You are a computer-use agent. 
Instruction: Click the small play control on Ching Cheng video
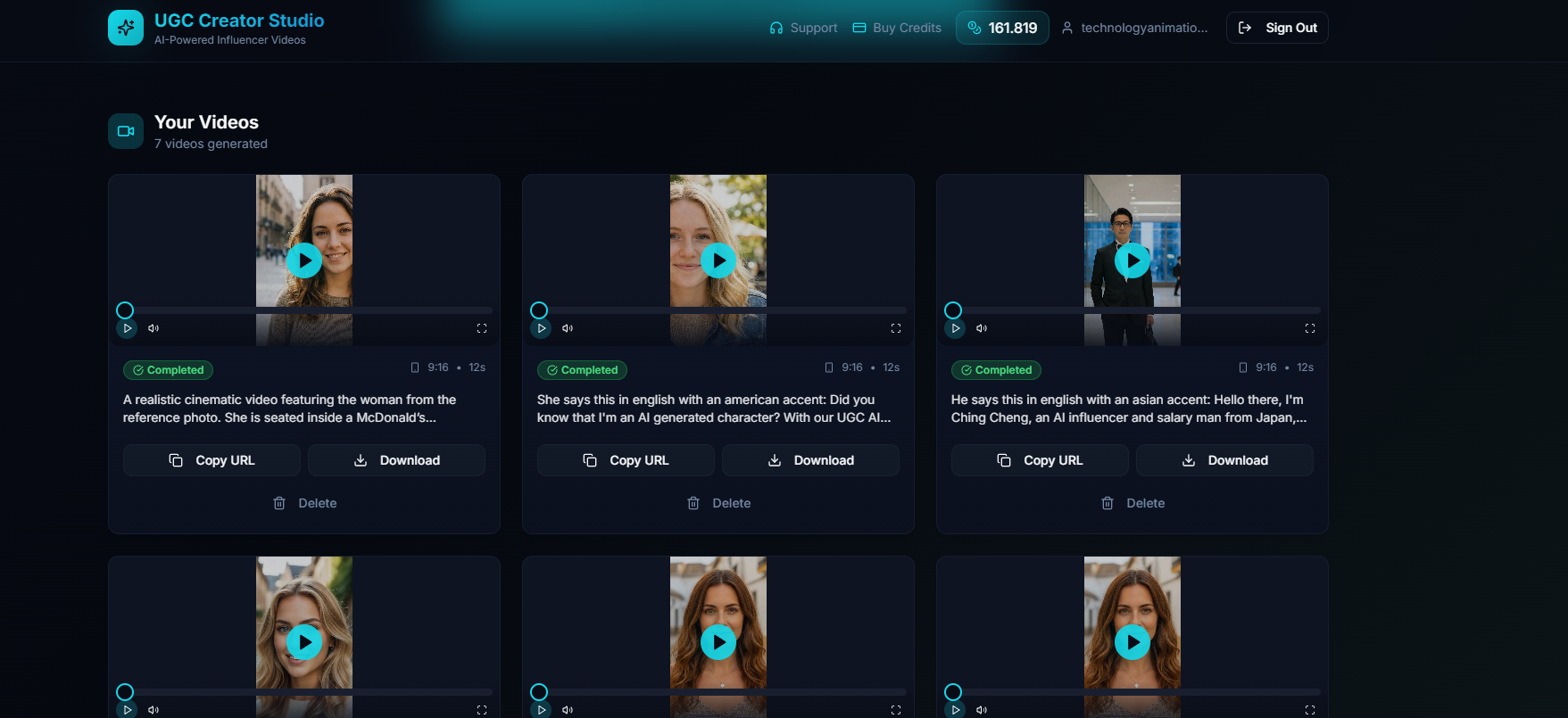coord(955,328)
